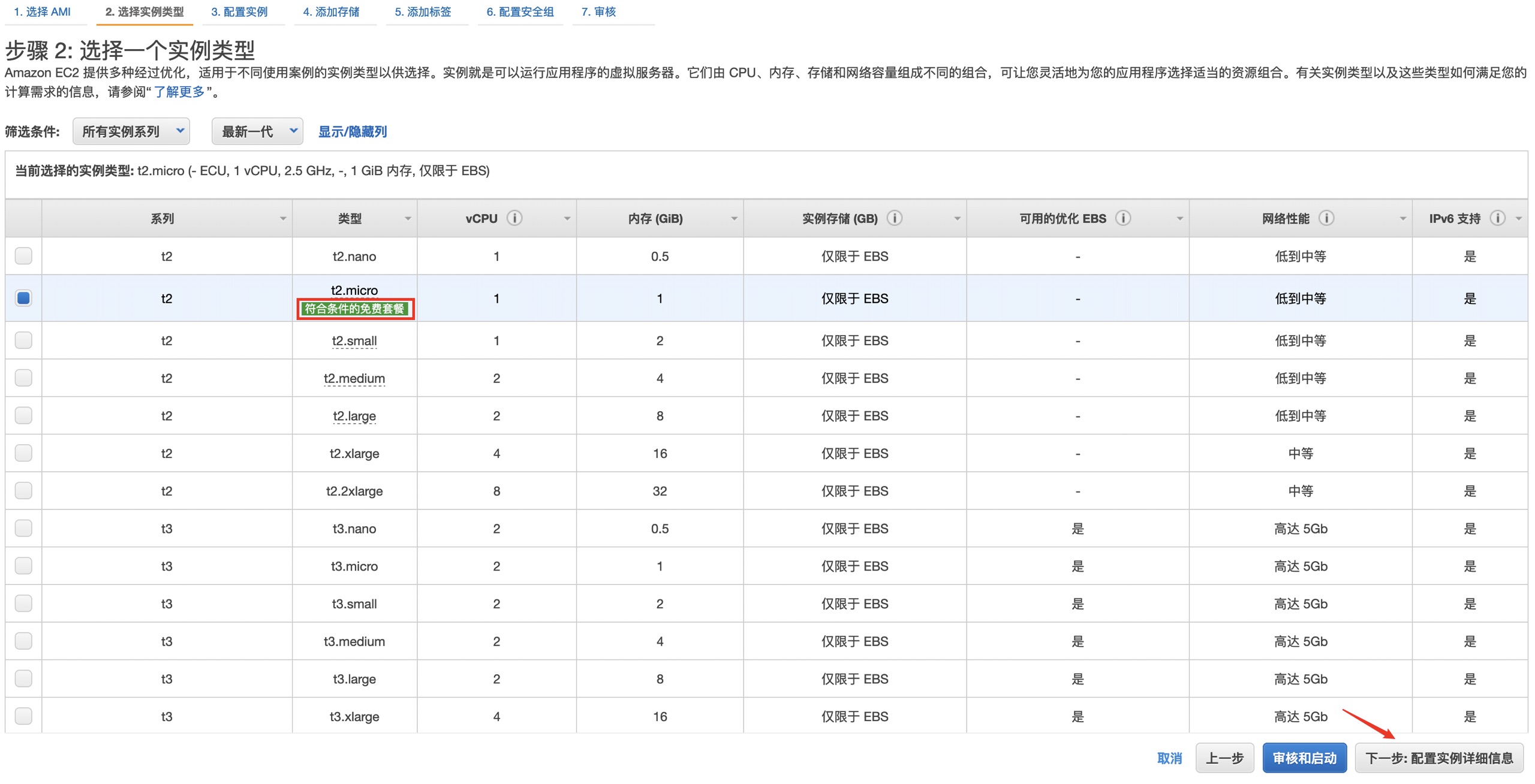Click the 审核和启动 button
Viewport: 1535px width, 784px height.
(x=1304, y=758)
